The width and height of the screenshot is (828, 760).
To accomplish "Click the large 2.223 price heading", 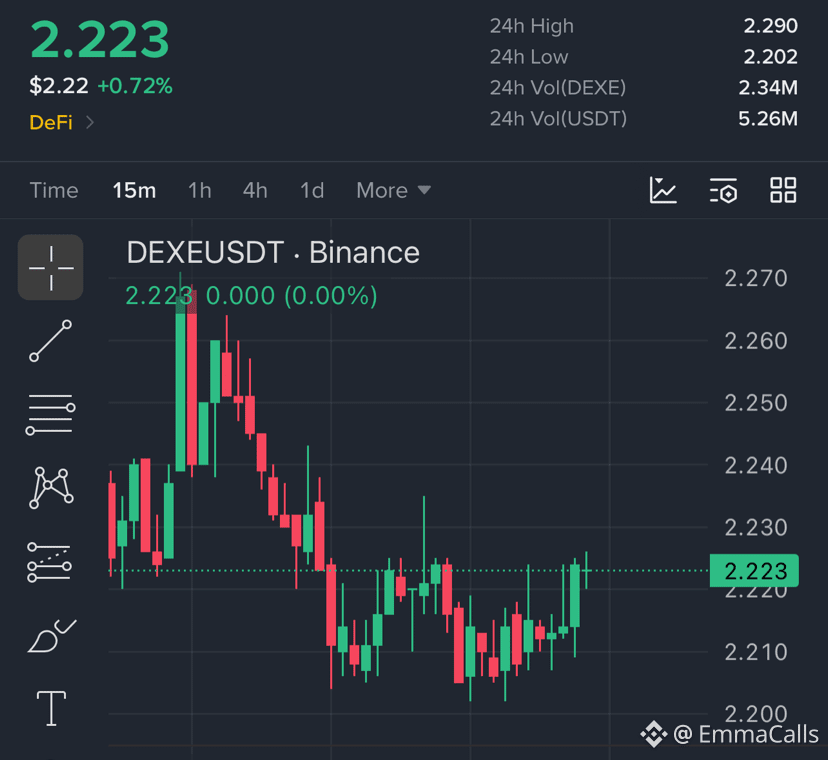I will pyautogui.click(x=100, y=40).
